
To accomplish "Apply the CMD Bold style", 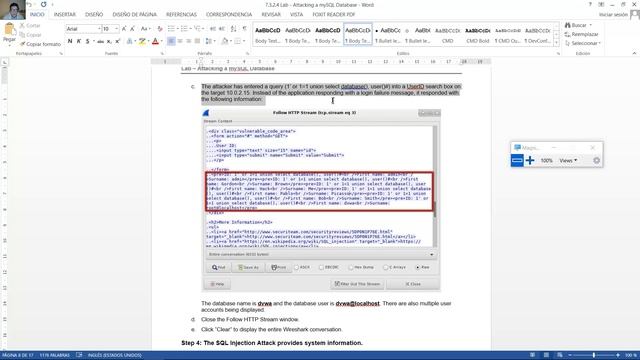I will click(x=478, y=35).
